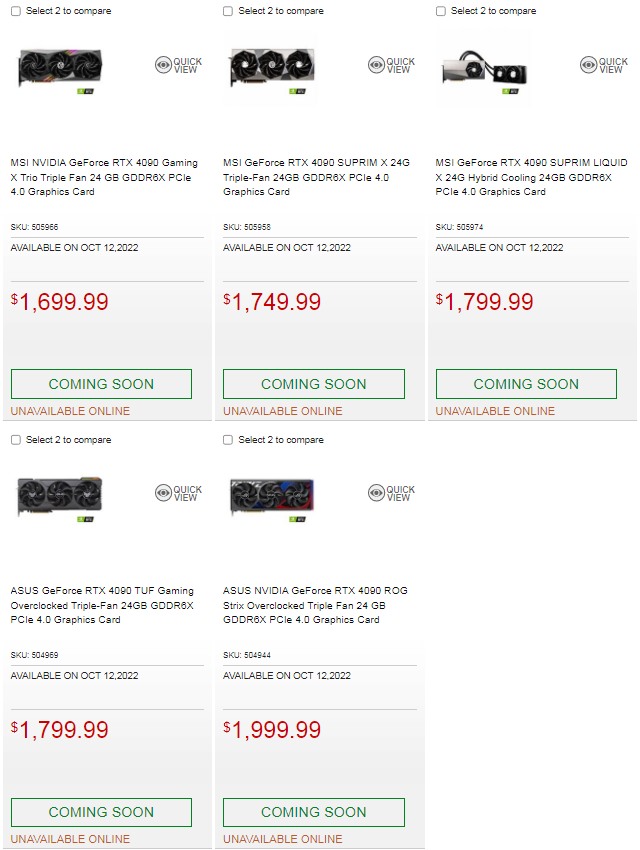The height and width of the screenshot is (850, 640).
Task: Open Quick View for MSI SUPRIM X
Action: 391,65
